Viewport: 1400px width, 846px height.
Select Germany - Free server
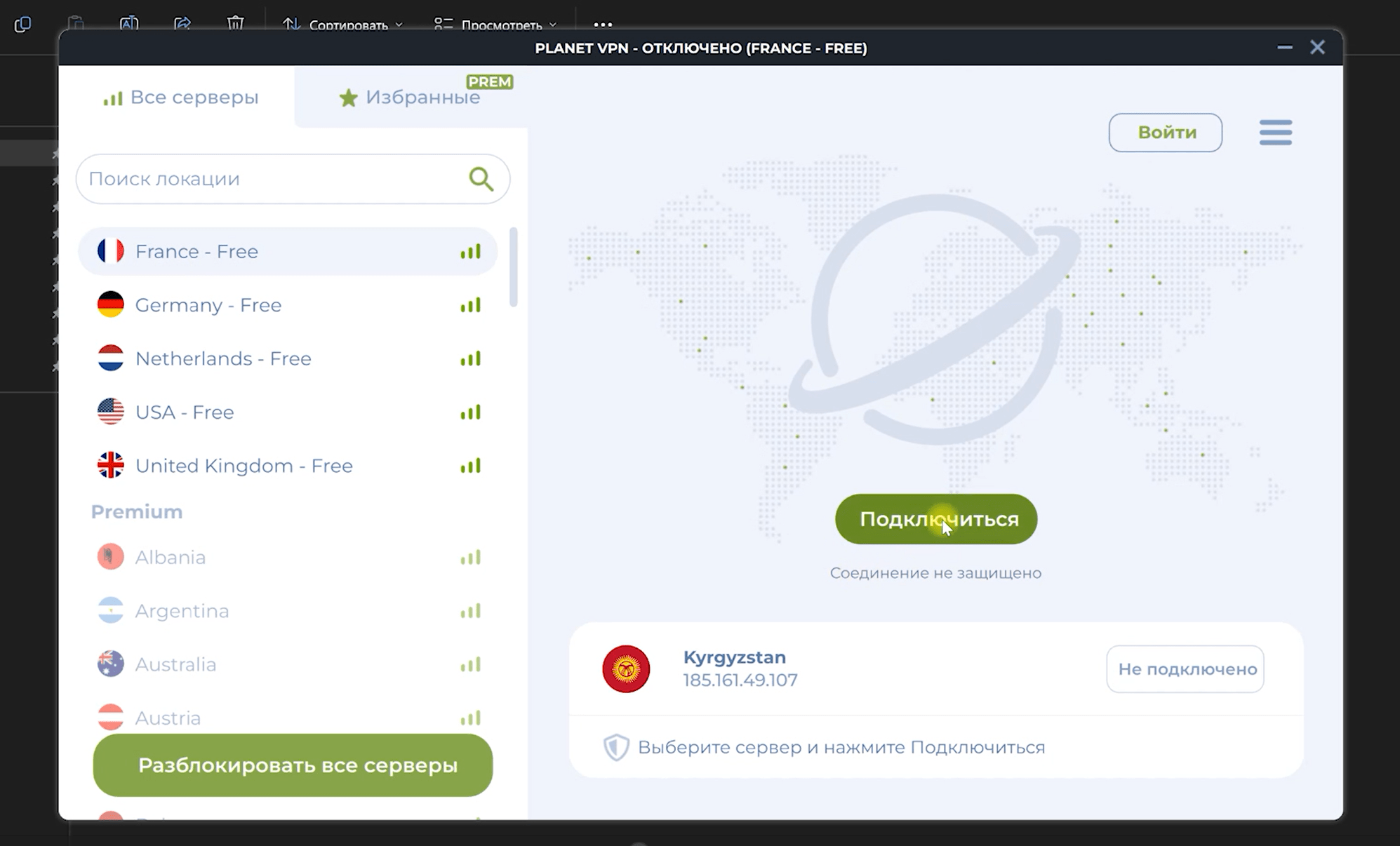point(208,305)
